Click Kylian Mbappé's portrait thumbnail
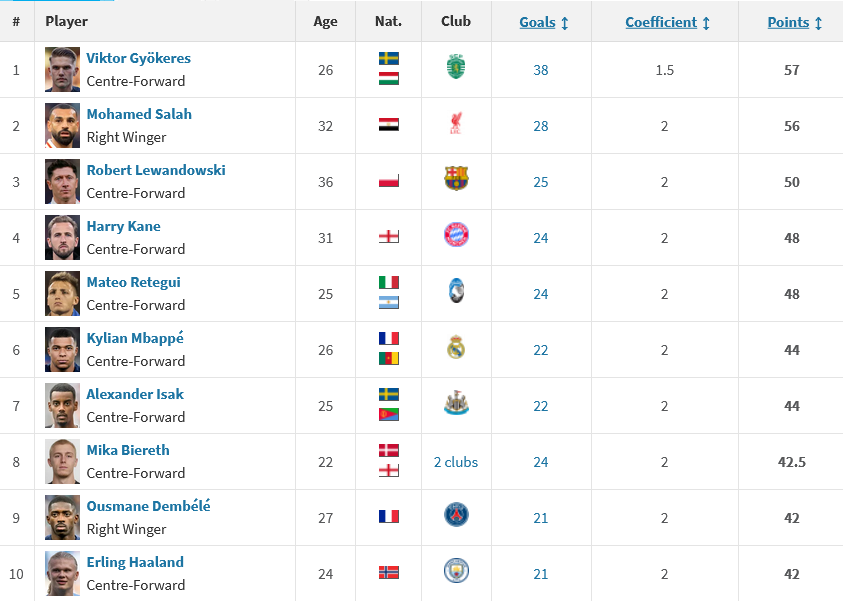 62,349
